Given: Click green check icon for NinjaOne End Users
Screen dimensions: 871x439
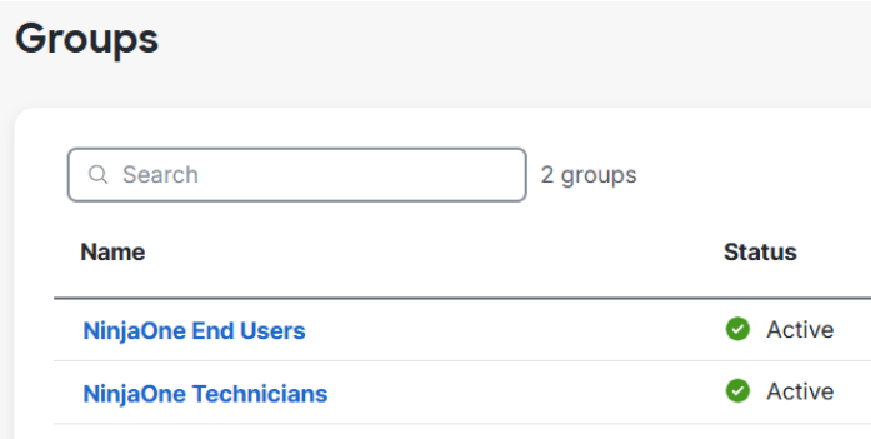Looking at the screenshot, I should (x=738, y=329).
